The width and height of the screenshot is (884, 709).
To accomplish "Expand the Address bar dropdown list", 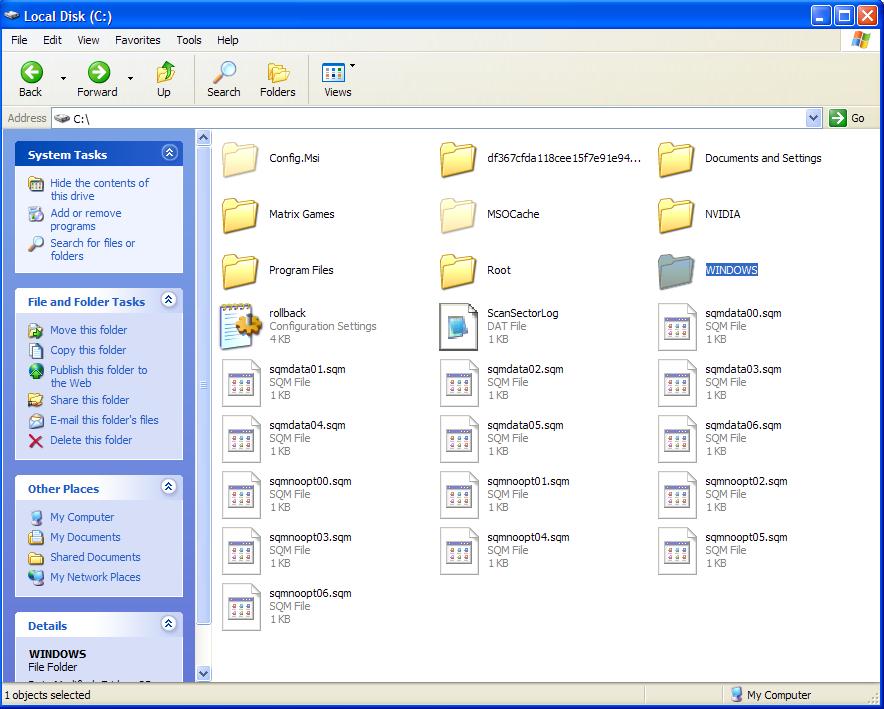I will (x=813, y=118).
